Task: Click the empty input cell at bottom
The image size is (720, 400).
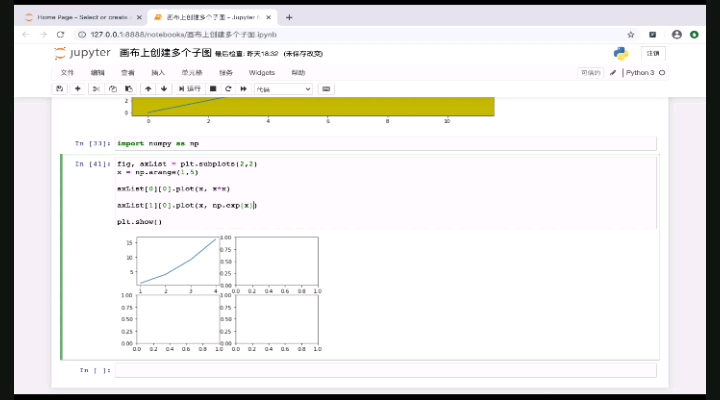Action: coord(385,370)
